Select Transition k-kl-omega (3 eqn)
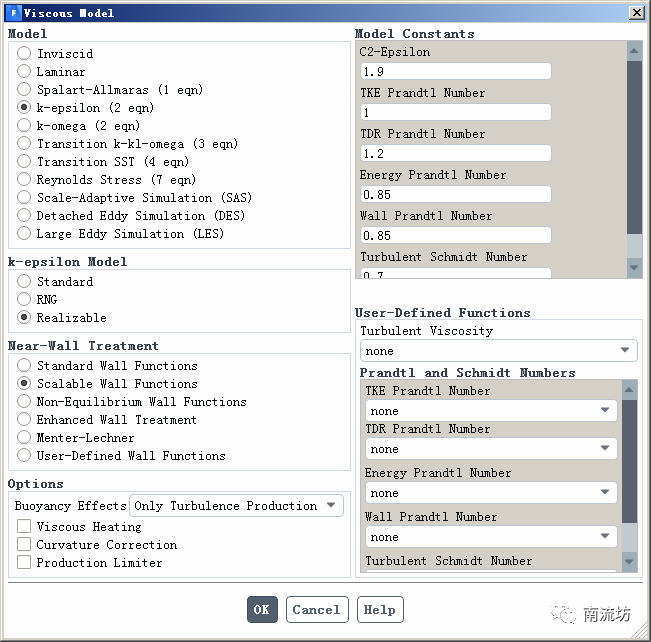 coord(24,143)
